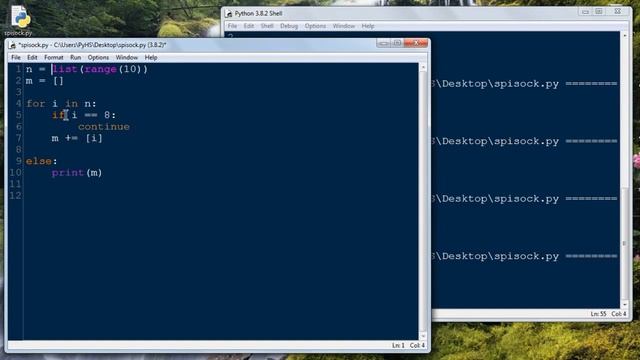640x360 pixels.
Task: Click editor scrollbar up arrow
Action: click(x=423, y=67)
